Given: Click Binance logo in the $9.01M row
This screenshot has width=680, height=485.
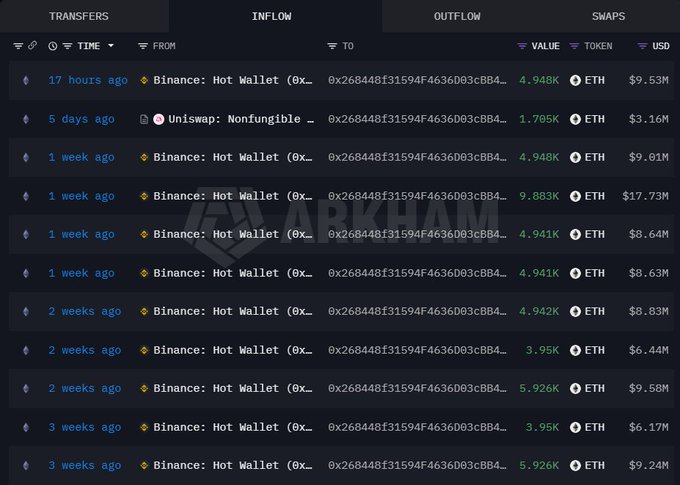Looking at the screenshot, I should click(144, 157).
